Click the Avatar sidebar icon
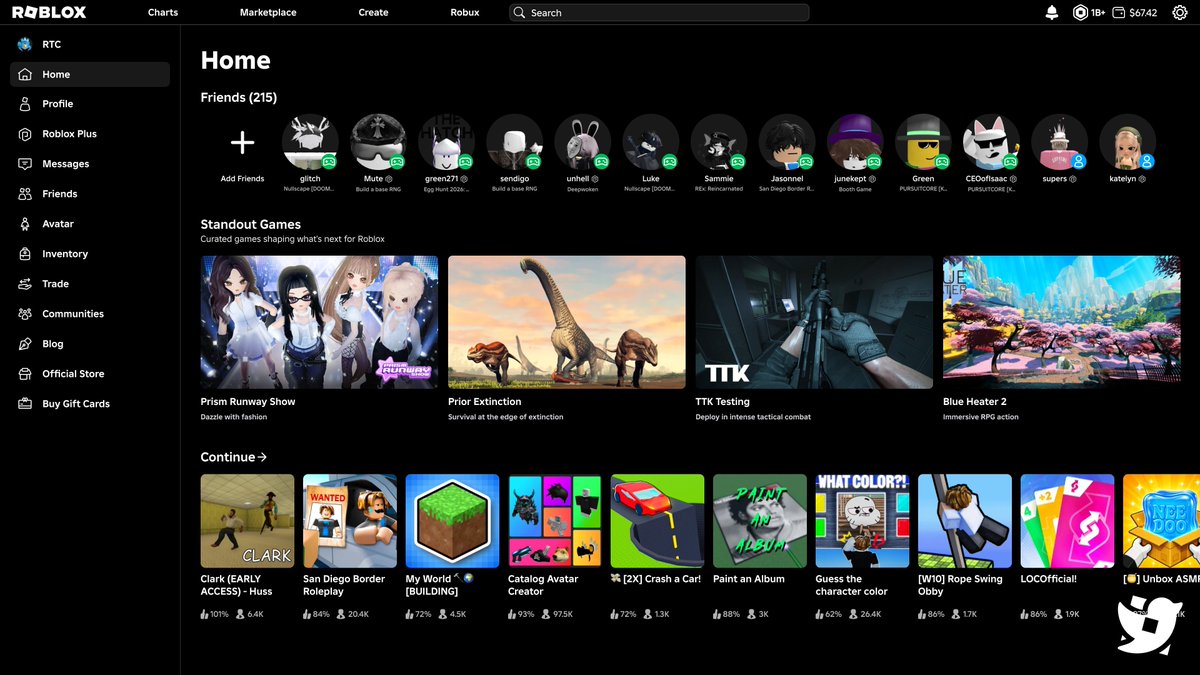This screenshot has height=675, width=1200. pyautogui.click(x=25, y=224)
